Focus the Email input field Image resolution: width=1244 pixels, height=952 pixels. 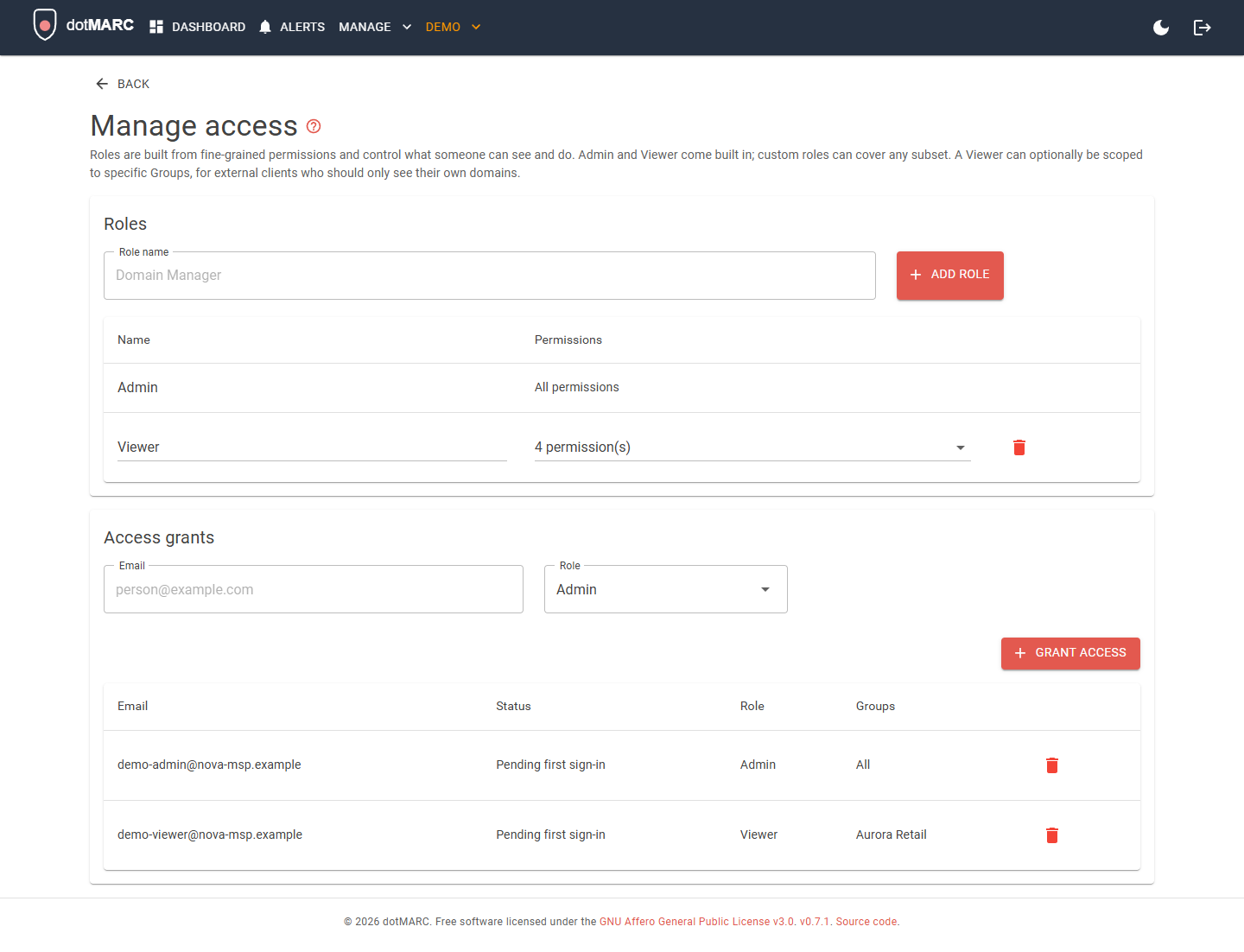314,589
